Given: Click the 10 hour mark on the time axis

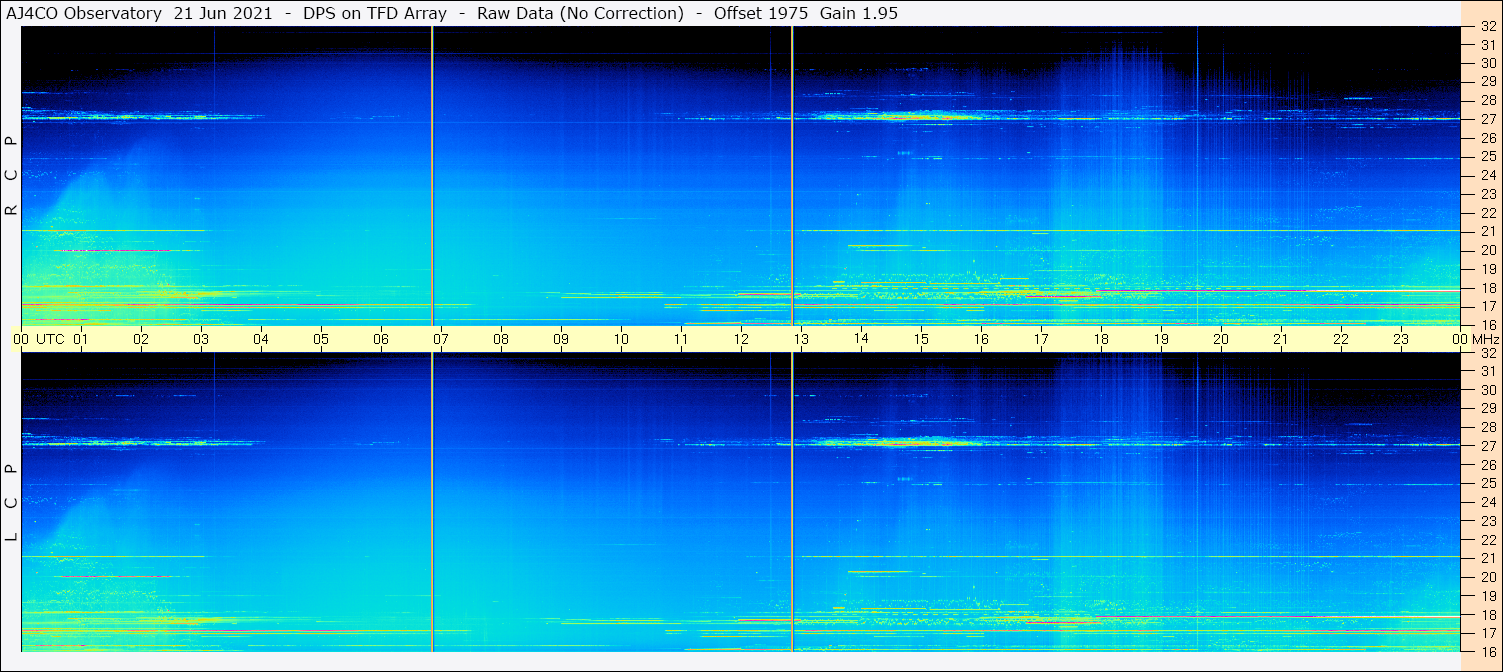Looking at the screenshot, I should [x=621, y=339].
